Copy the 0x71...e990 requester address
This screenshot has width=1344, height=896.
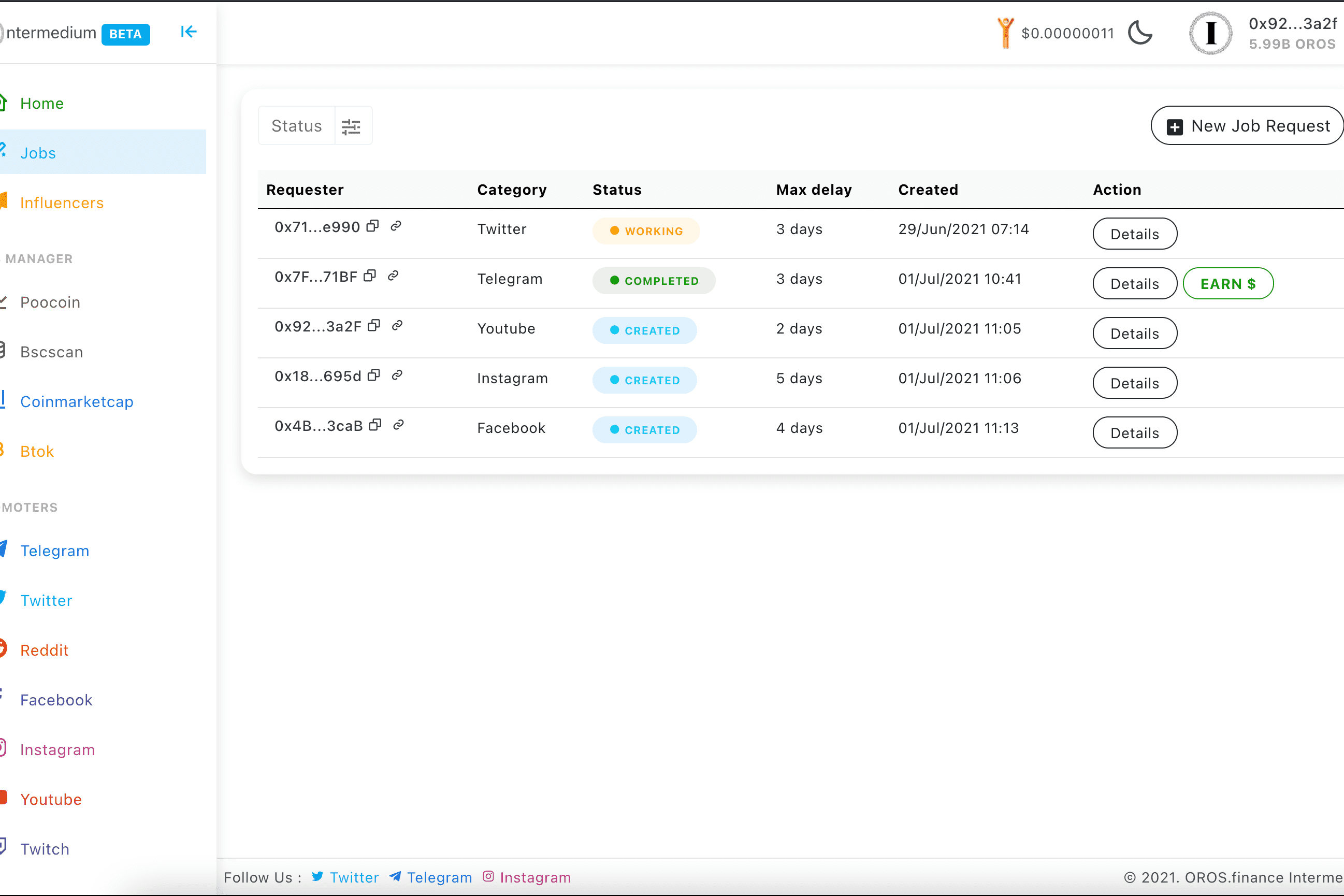click(x=372, y=226)
